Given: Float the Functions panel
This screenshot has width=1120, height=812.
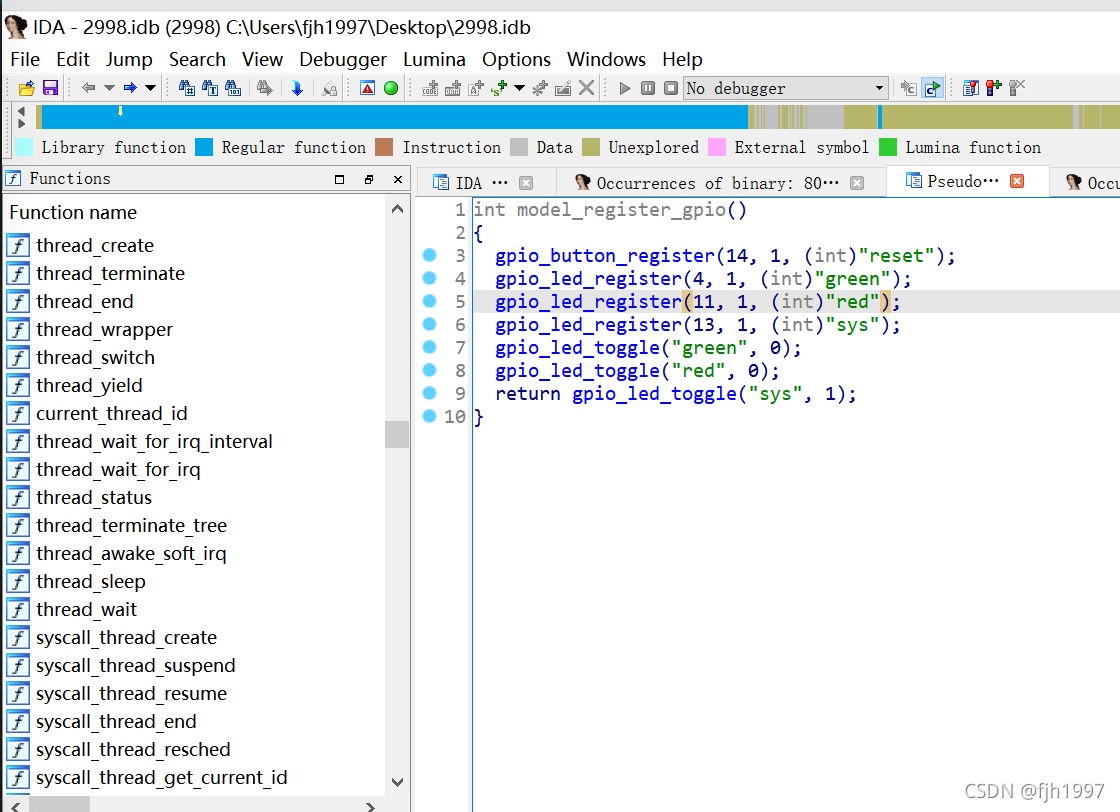Looking at the screenshot, I should [x=369, y=179].
